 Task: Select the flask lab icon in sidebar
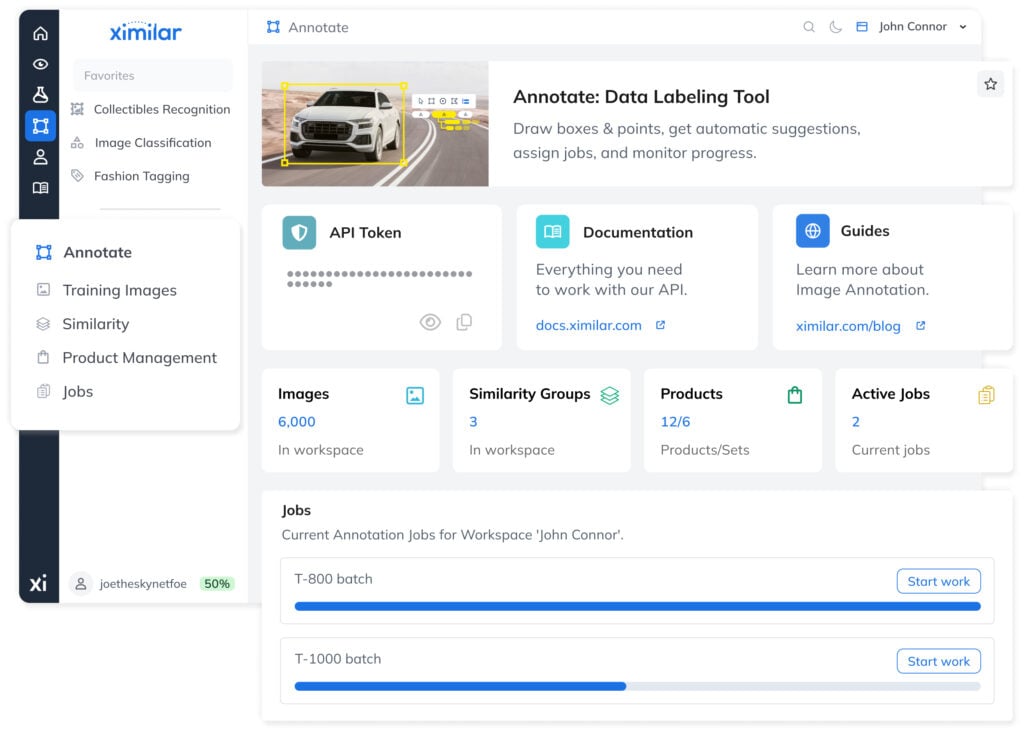(40, 95)
